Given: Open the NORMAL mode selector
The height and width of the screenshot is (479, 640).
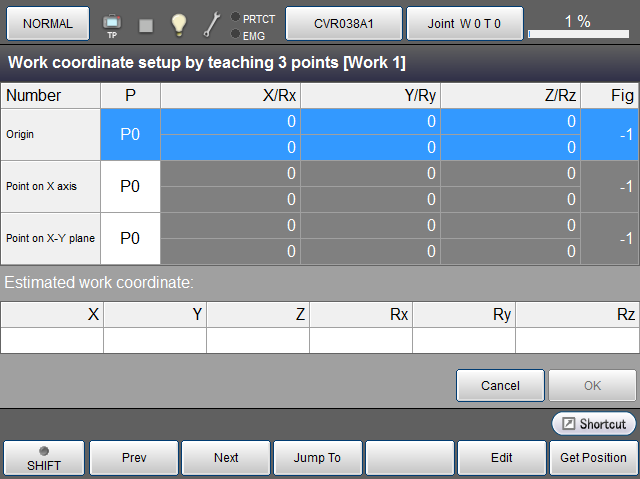Looking at the screenshot, I should click(x=47, y=23).
